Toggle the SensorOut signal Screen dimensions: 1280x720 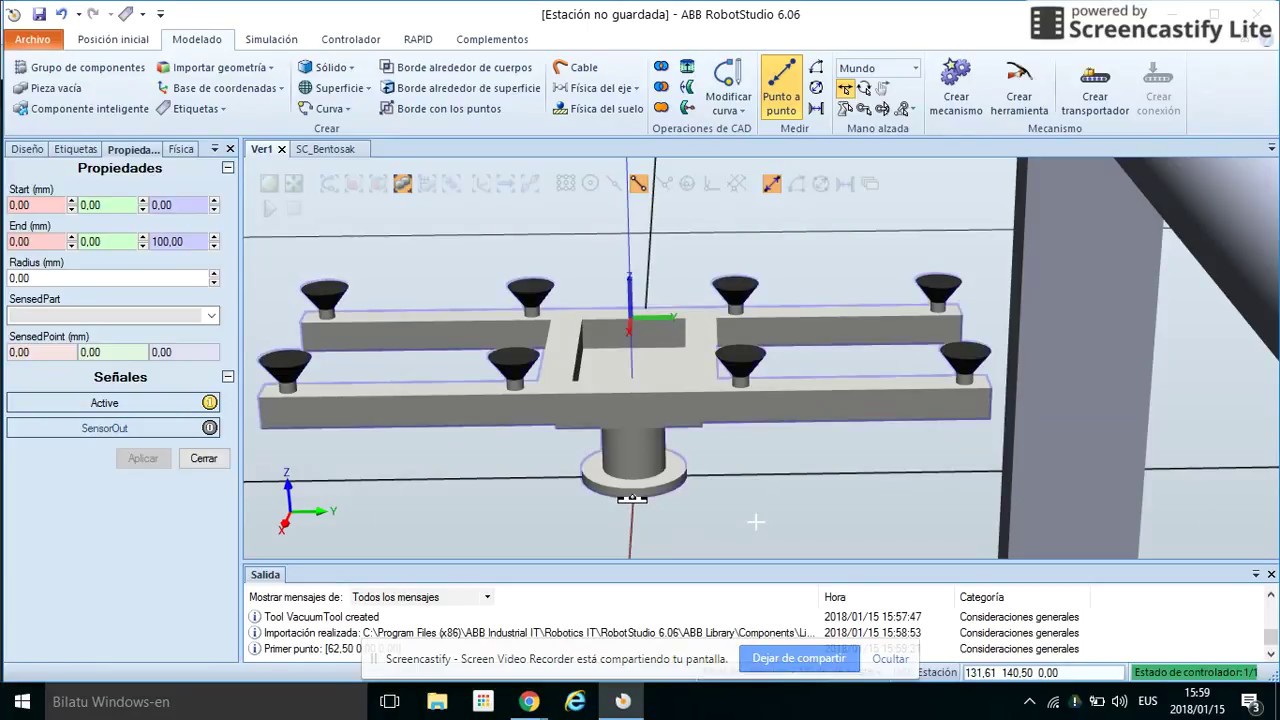tap(113, 428)
